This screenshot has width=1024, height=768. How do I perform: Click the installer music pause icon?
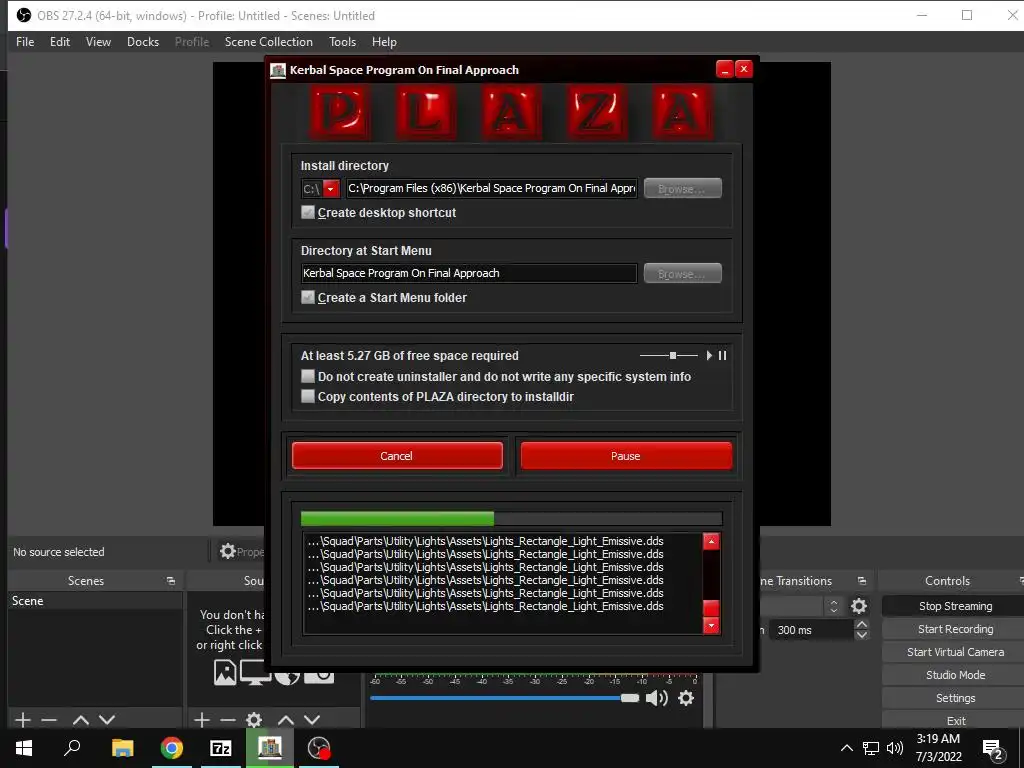[722, 355]
